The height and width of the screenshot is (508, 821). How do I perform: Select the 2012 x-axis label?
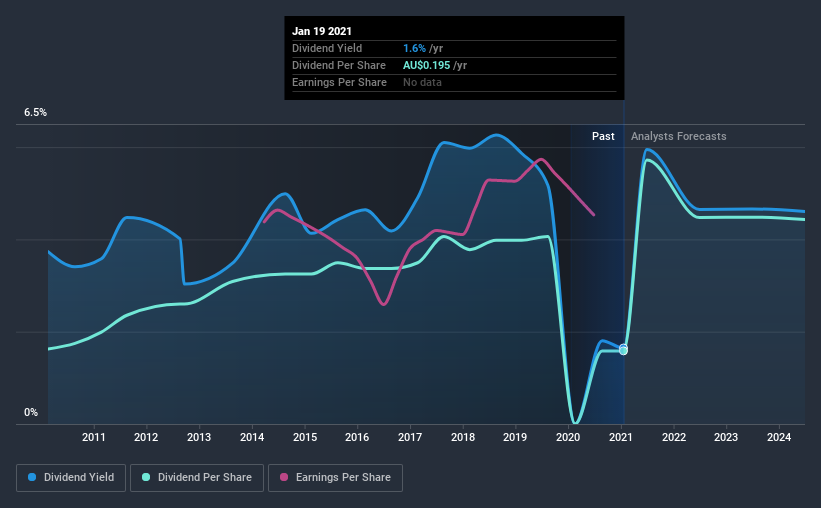coord(146,437)
